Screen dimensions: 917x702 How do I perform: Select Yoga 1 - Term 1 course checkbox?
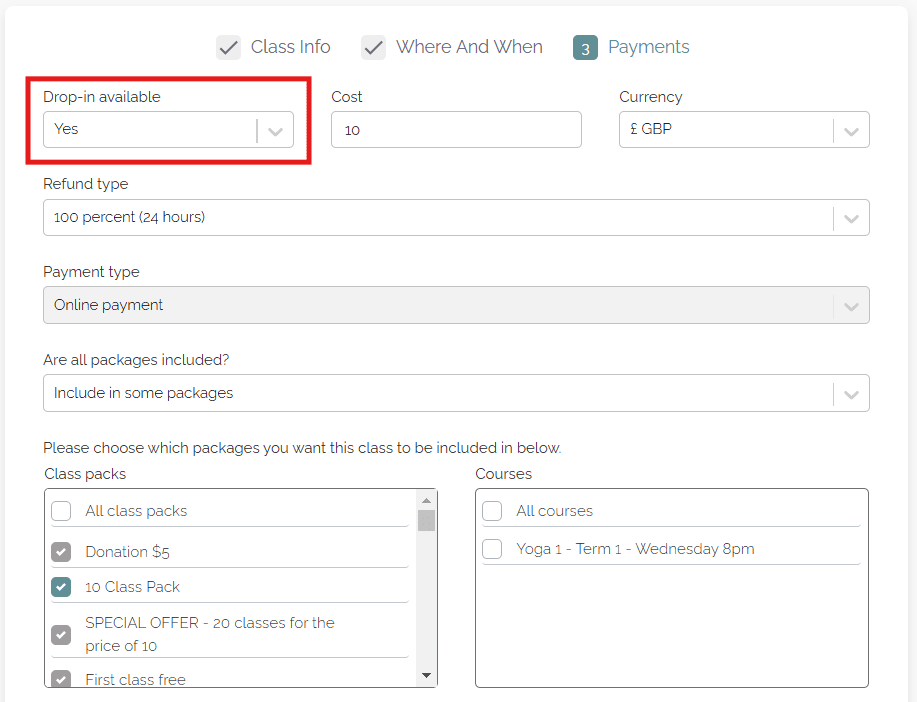[x=492, y=549]
